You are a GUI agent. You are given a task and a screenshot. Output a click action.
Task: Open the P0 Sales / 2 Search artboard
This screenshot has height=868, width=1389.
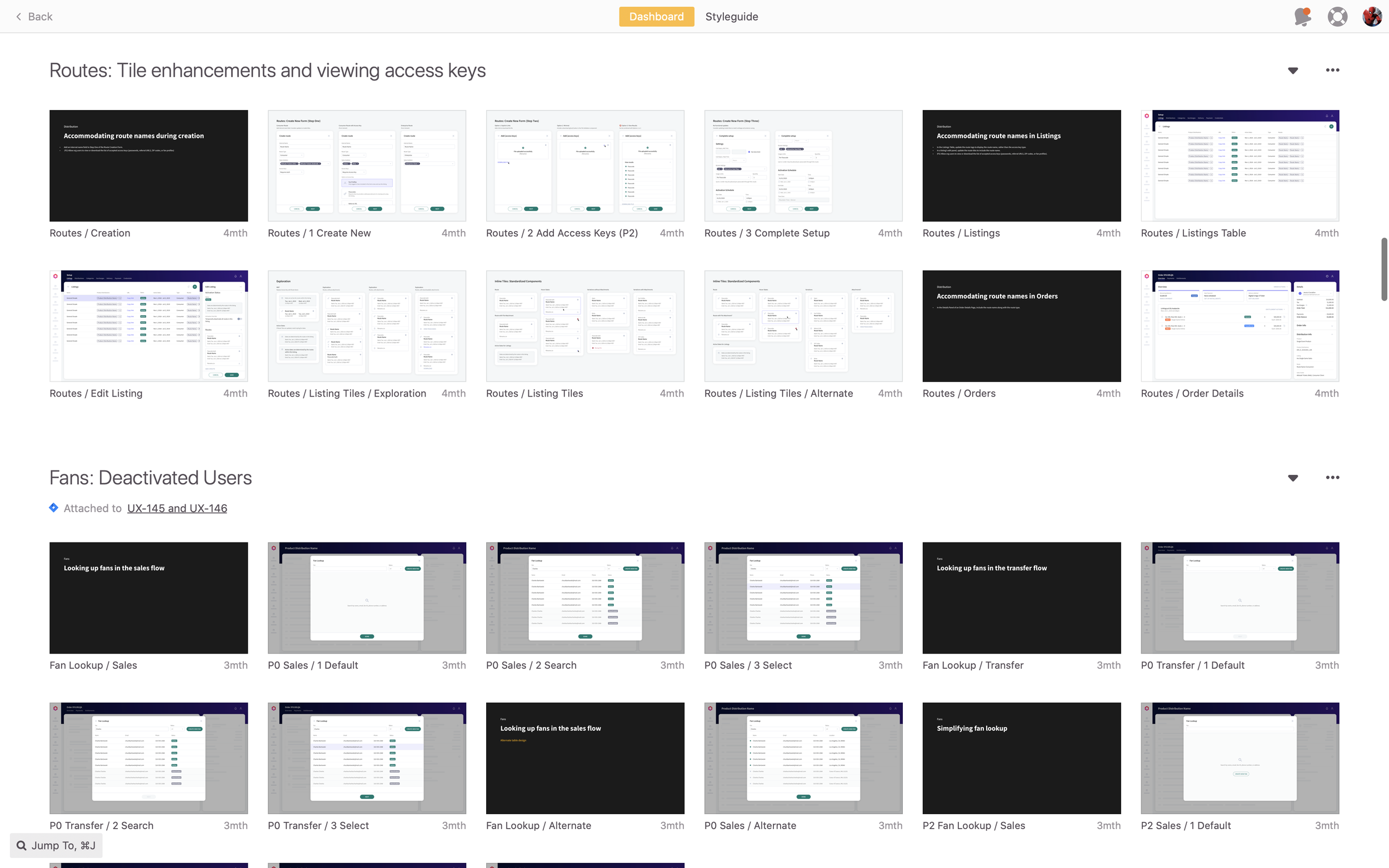[x=585, y=598]
